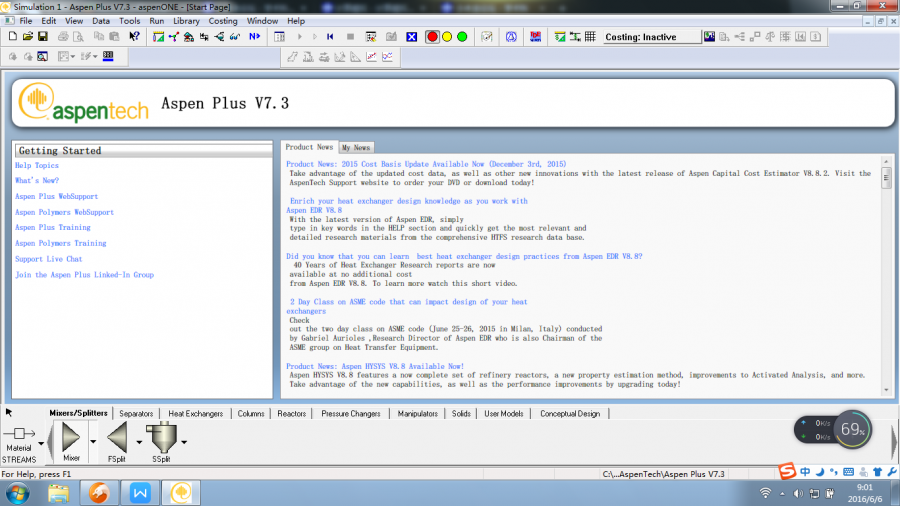Click the red TDE icon
Viewport: 900px width, 506px height.
coord(536,37)
